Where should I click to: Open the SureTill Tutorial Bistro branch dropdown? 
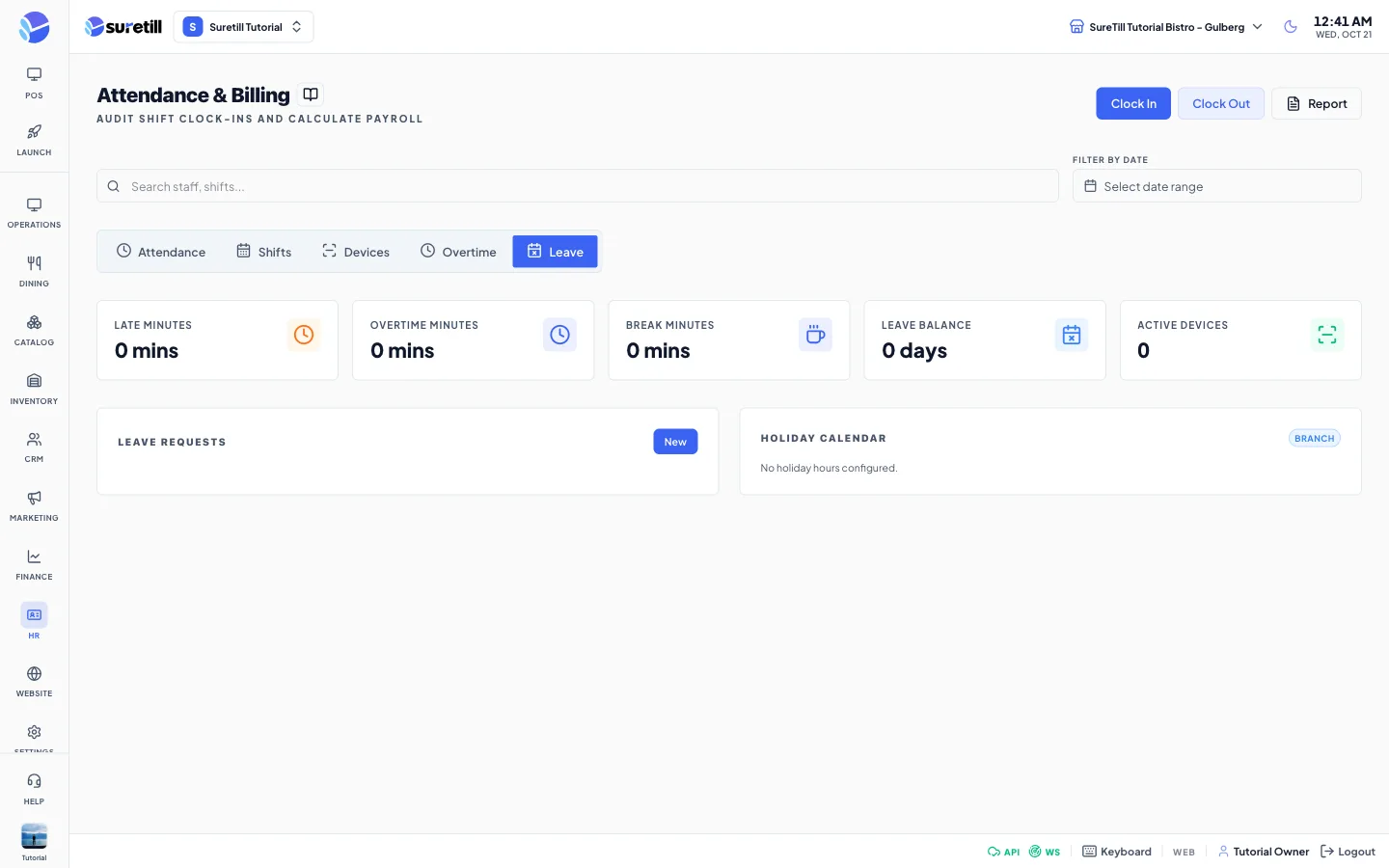pos(1165,27)
